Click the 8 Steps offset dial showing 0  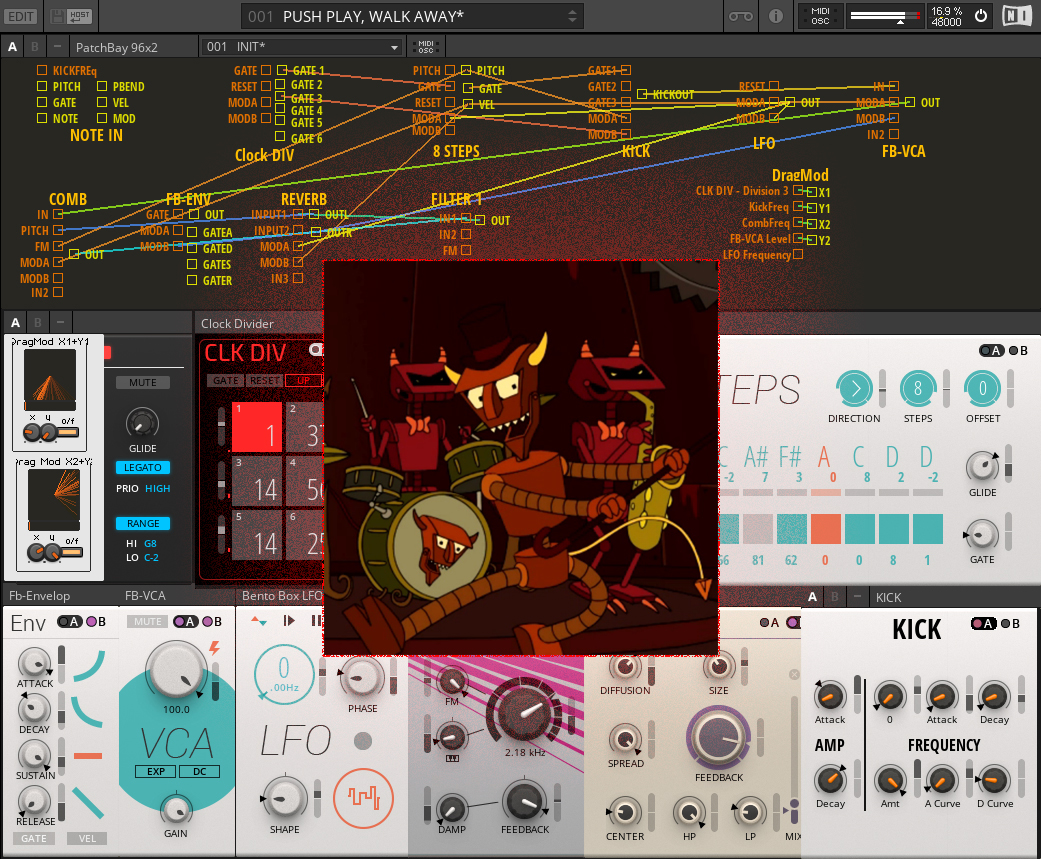[983, 388]
